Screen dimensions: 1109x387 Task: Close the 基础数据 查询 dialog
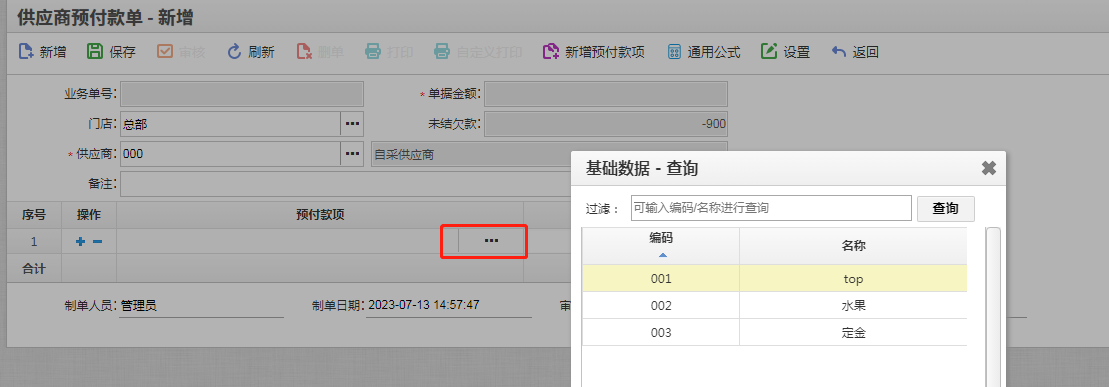[x=989, y=168]
